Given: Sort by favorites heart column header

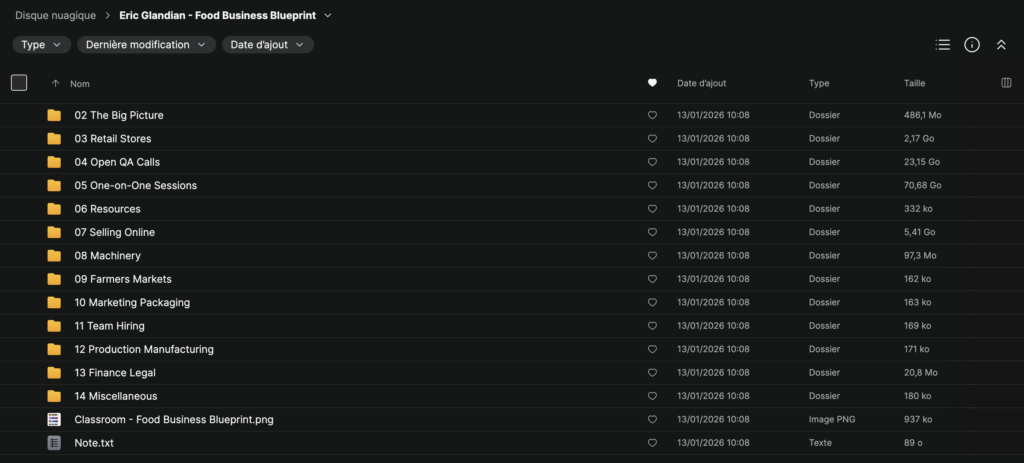Looking at the screenshot, I should tap(653, 83).
